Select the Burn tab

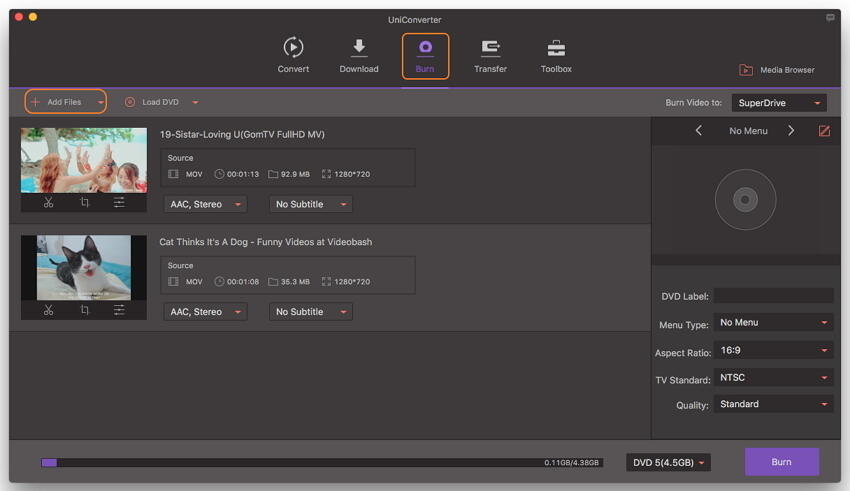(425, 56)
